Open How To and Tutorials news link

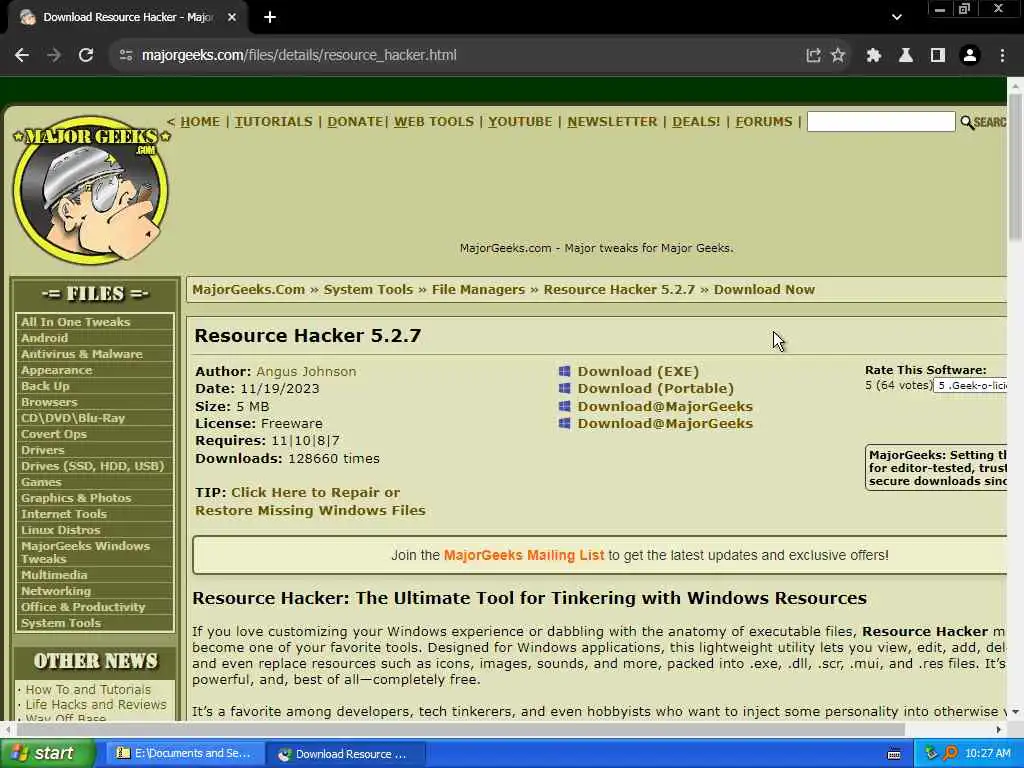pos(88,690)
